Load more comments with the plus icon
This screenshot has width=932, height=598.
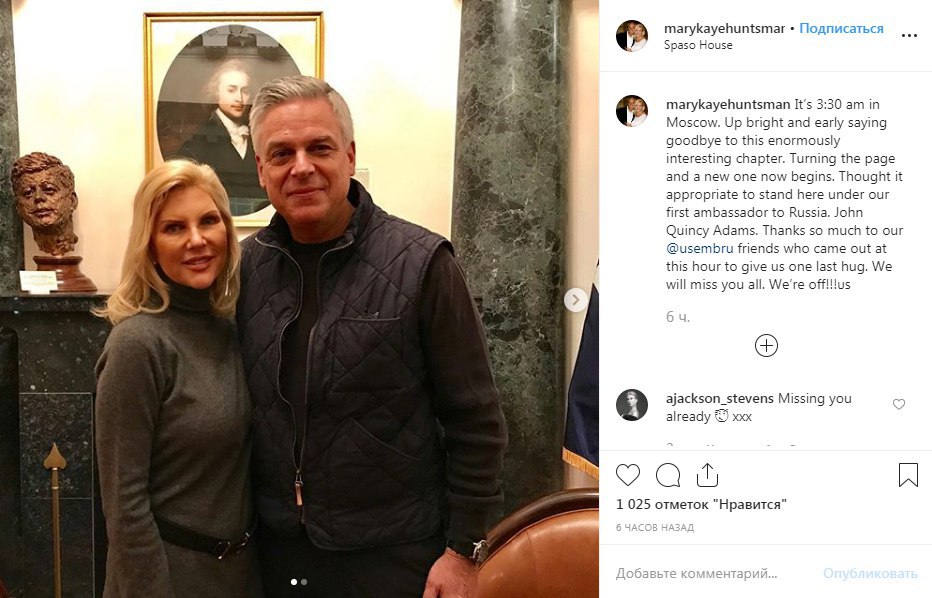[x=766, y=345]
